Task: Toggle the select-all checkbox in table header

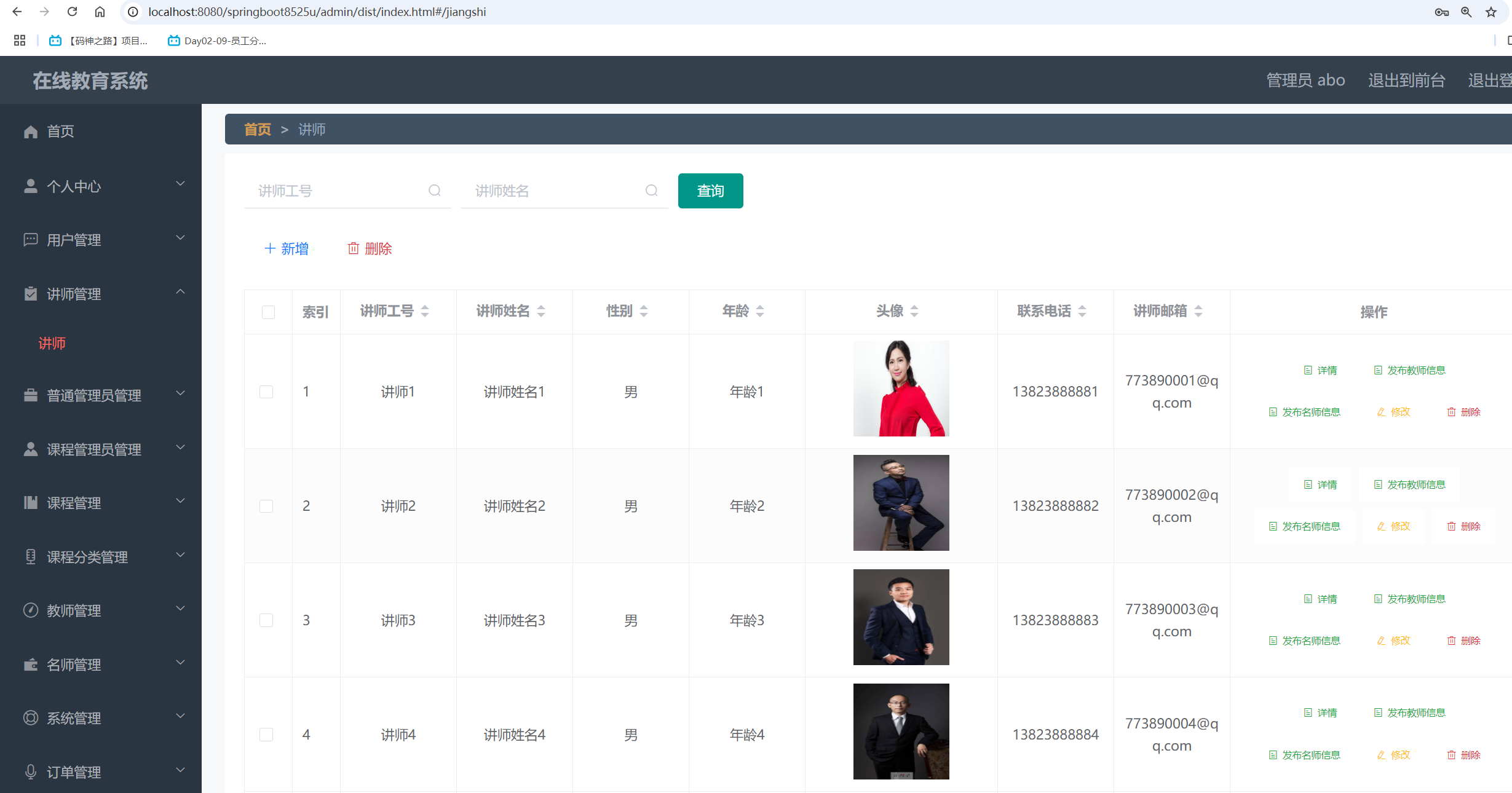Action: tap(268, 312)
